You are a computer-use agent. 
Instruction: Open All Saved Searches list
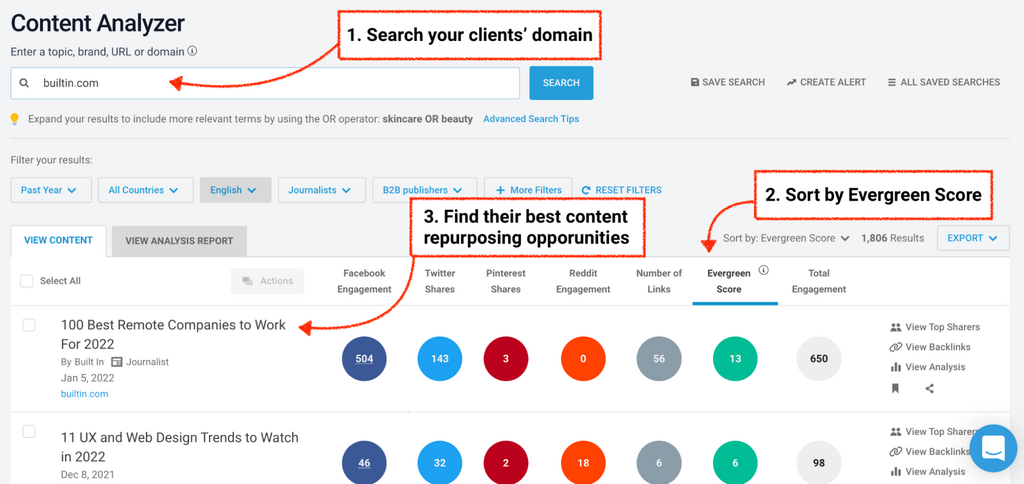pos(943,82)
